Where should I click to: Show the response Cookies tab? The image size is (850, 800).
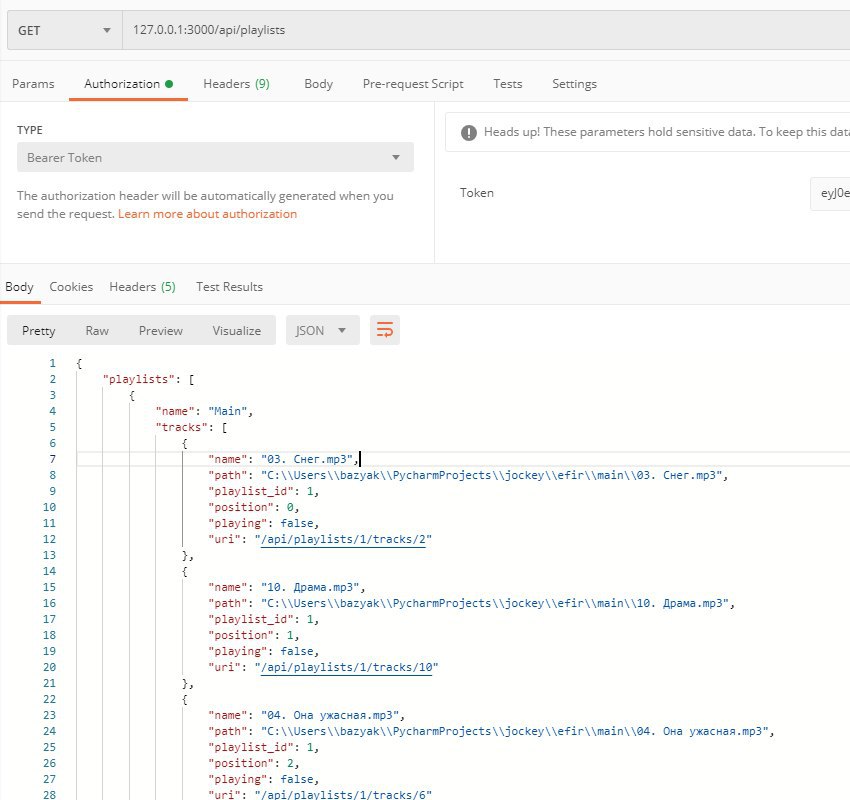coord(71,287)
